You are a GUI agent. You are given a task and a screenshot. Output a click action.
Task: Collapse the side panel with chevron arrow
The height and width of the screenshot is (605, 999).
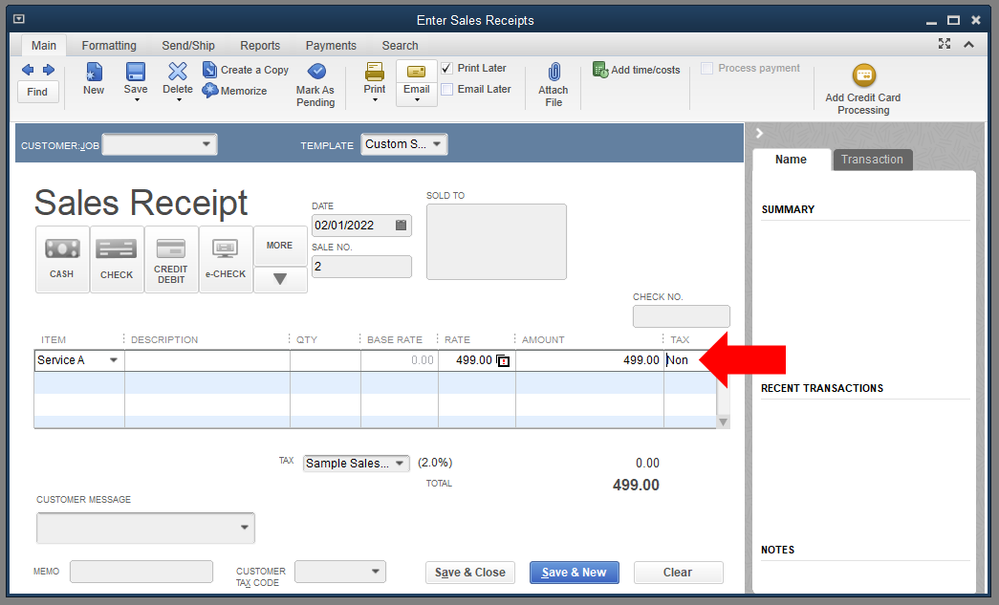759,133
